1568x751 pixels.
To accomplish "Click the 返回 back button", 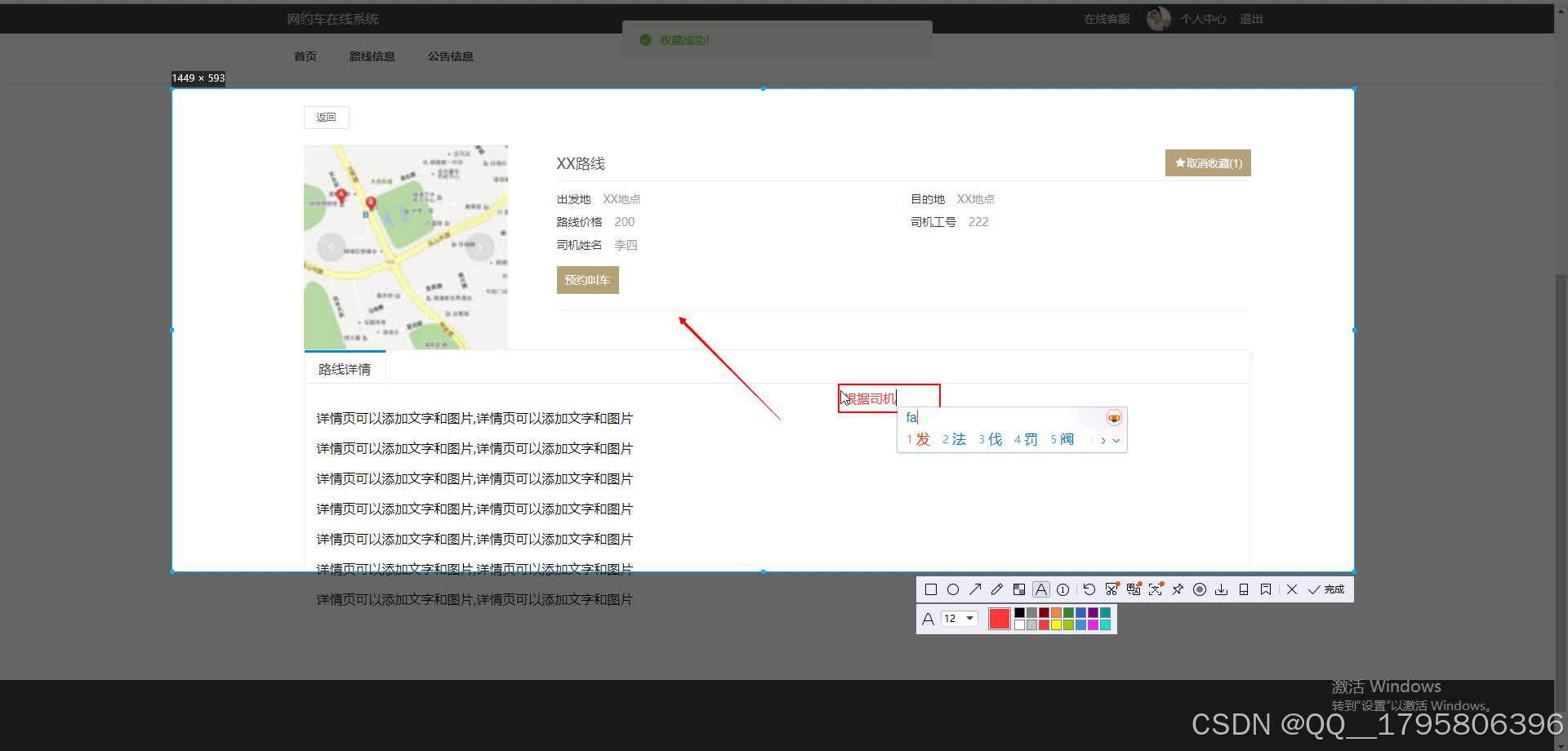I will point(327,118).
